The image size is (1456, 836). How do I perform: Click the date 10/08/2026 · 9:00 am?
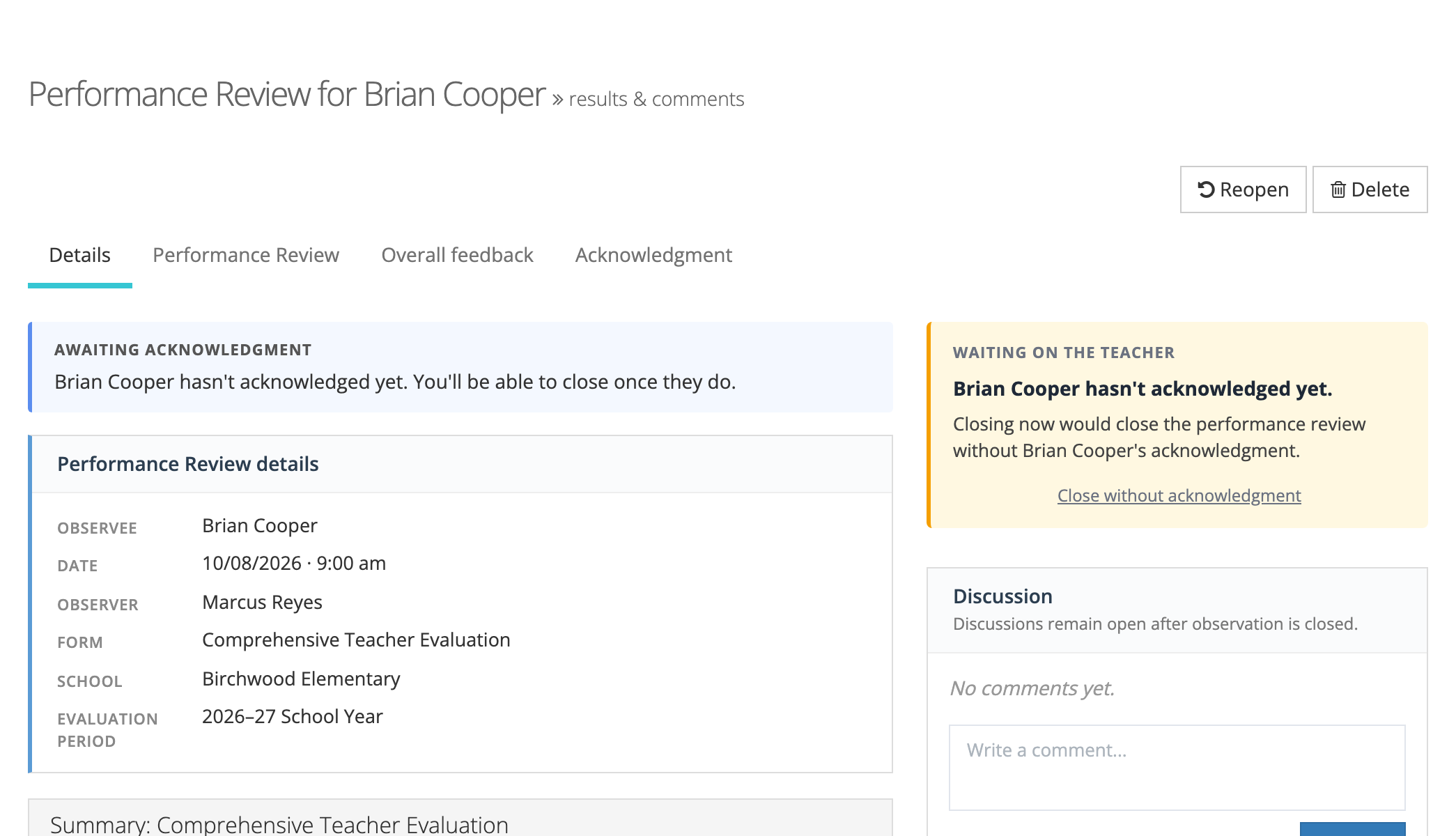[x=294, y=563]
